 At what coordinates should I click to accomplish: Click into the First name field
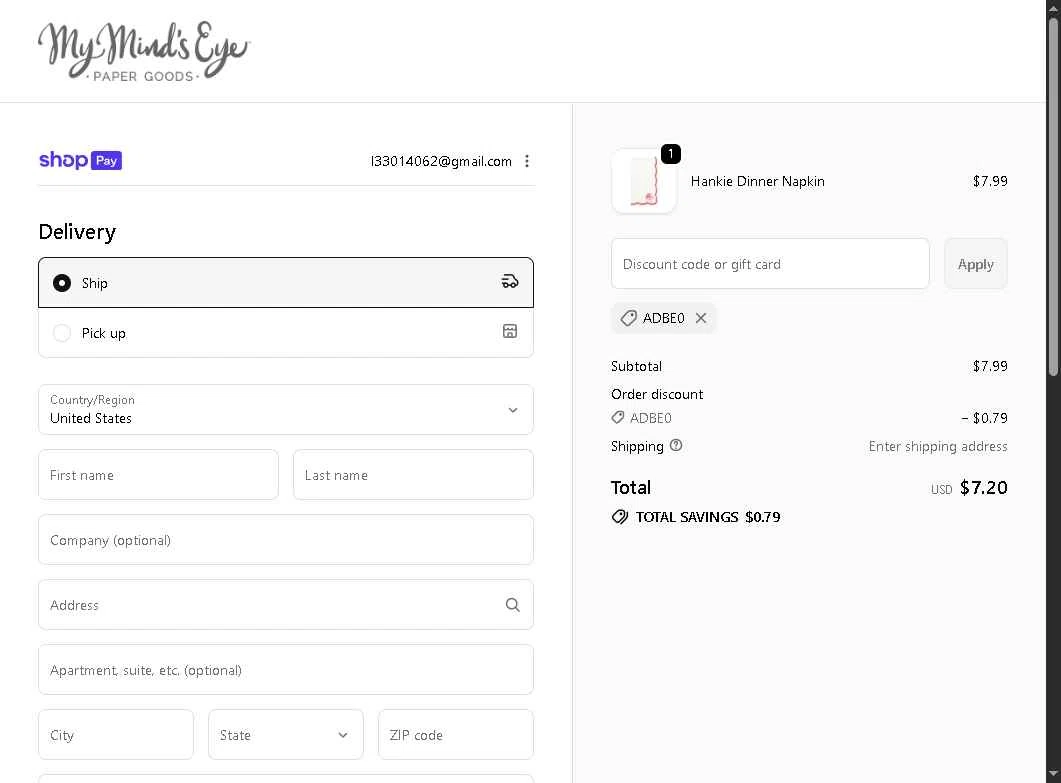tap(158, 474)
